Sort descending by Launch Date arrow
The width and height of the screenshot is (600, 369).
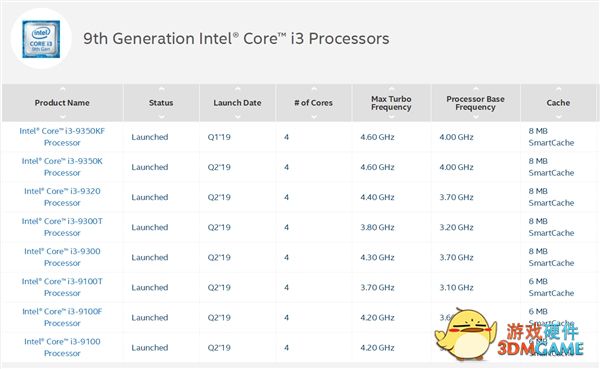point(237,117)
